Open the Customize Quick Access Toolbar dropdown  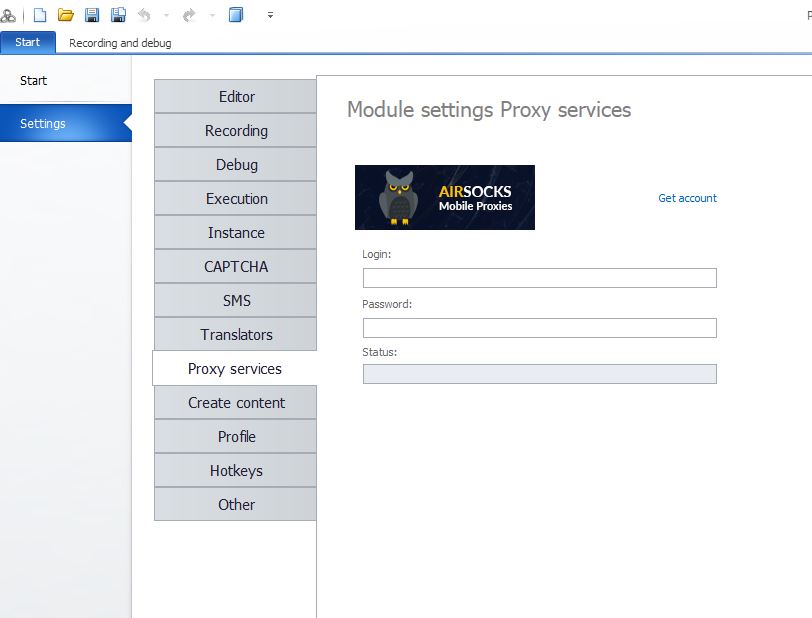click(270, 16)
